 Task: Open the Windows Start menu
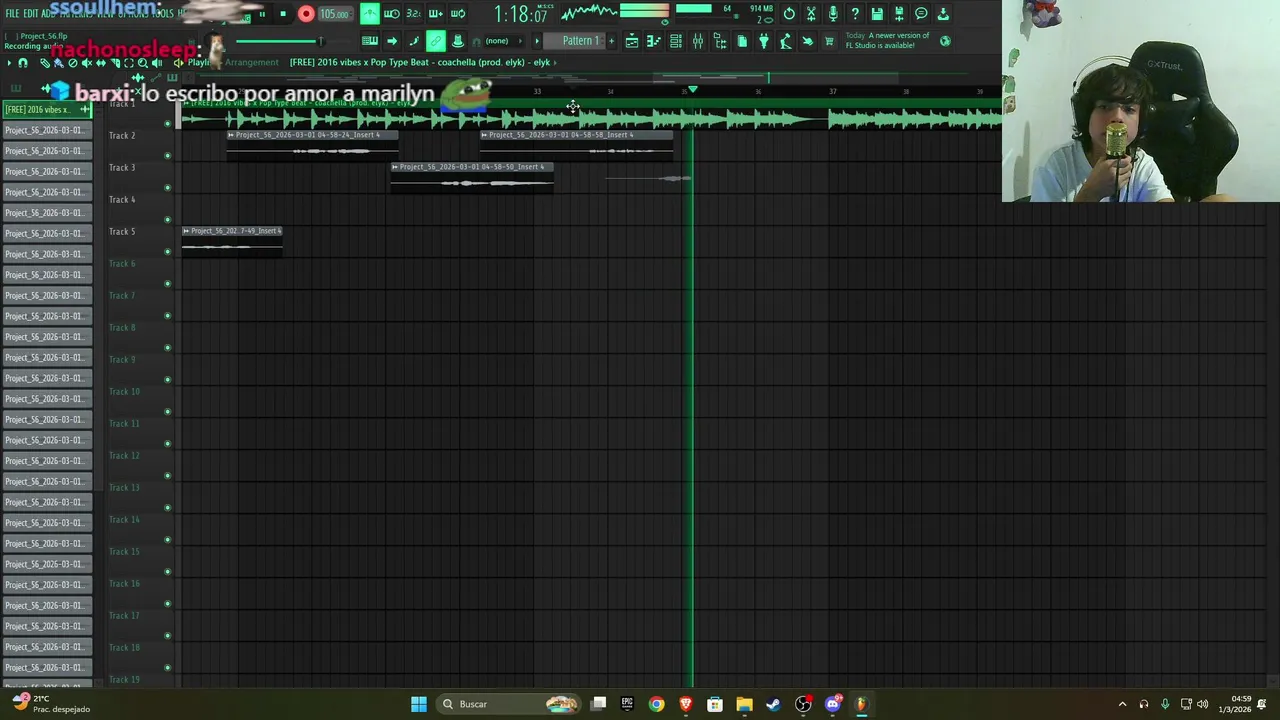419,704
